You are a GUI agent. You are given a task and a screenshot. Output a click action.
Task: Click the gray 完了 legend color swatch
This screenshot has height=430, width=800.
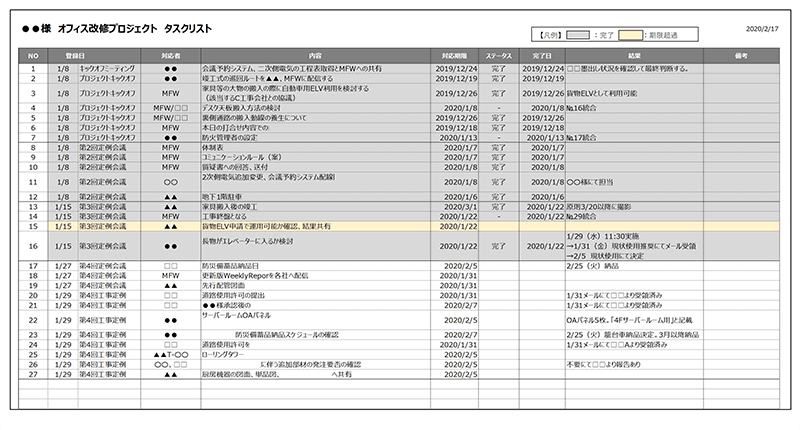(x=581, y=33)
